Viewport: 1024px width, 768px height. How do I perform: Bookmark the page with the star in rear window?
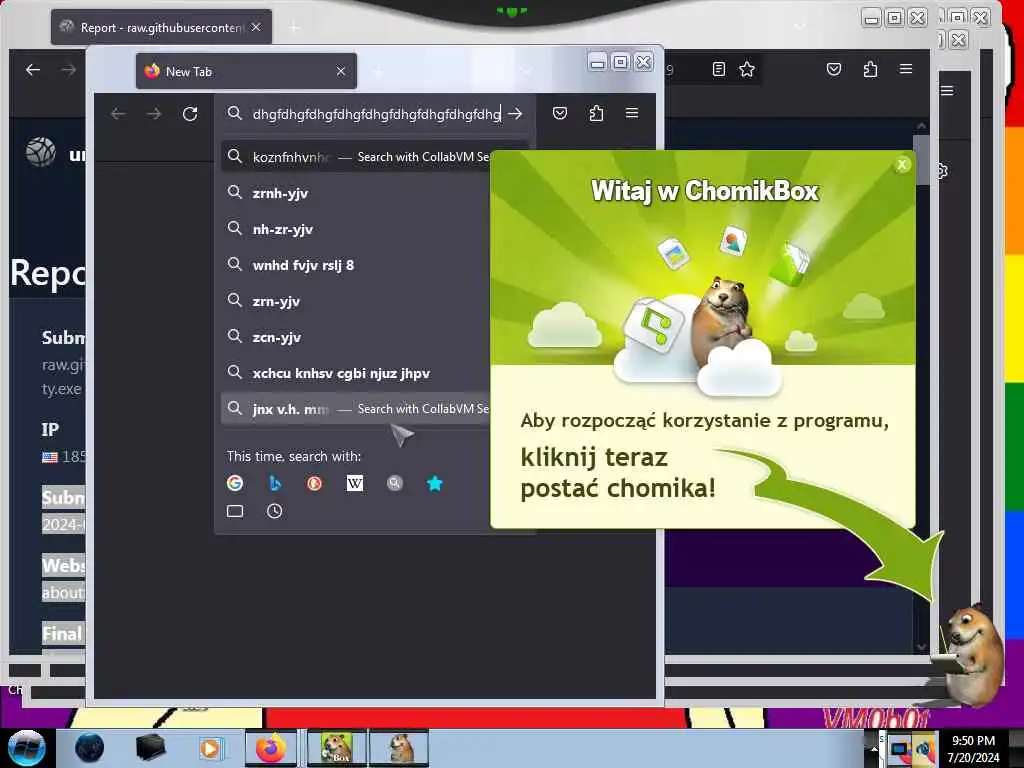747,69
